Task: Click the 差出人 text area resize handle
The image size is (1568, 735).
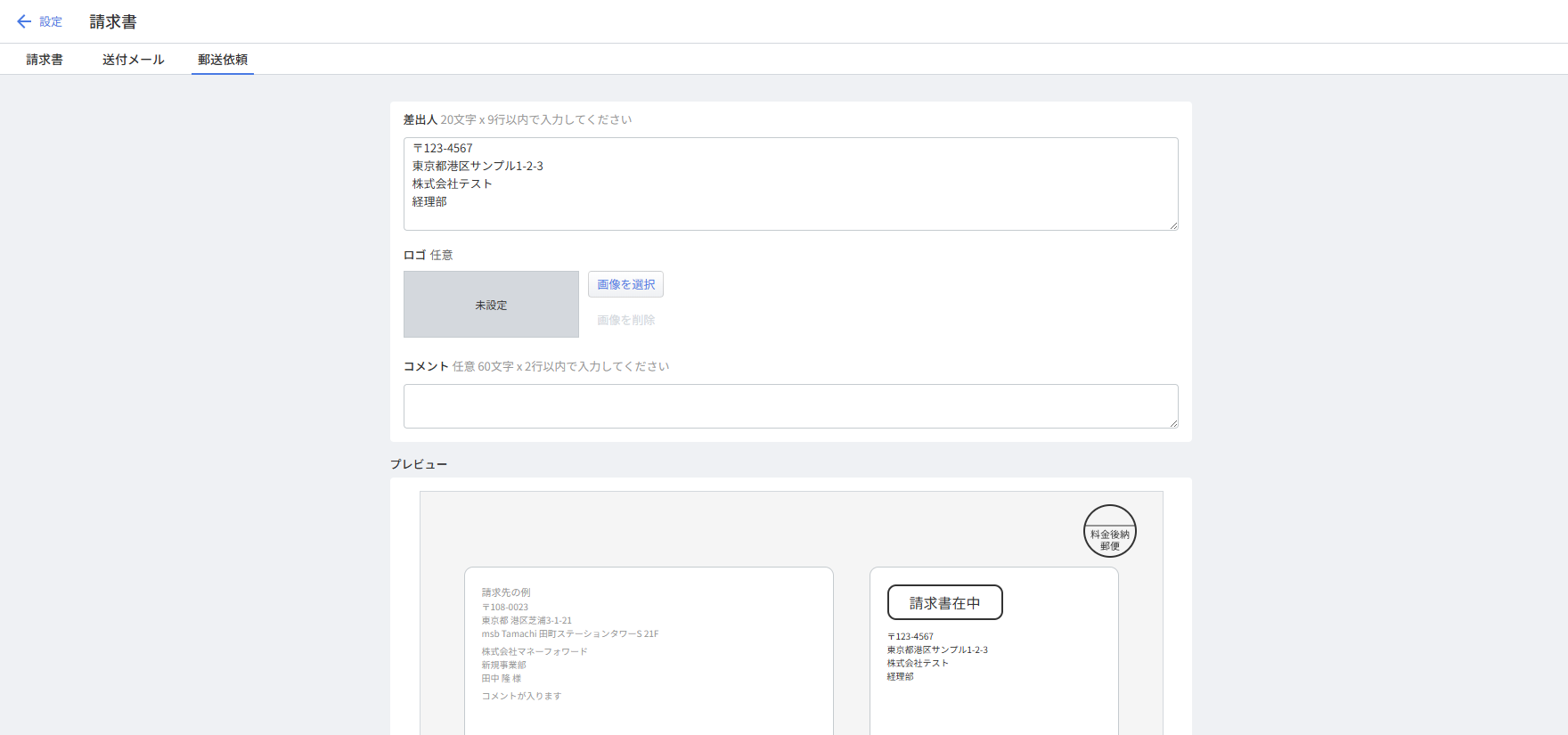Action: point(1173,225)
